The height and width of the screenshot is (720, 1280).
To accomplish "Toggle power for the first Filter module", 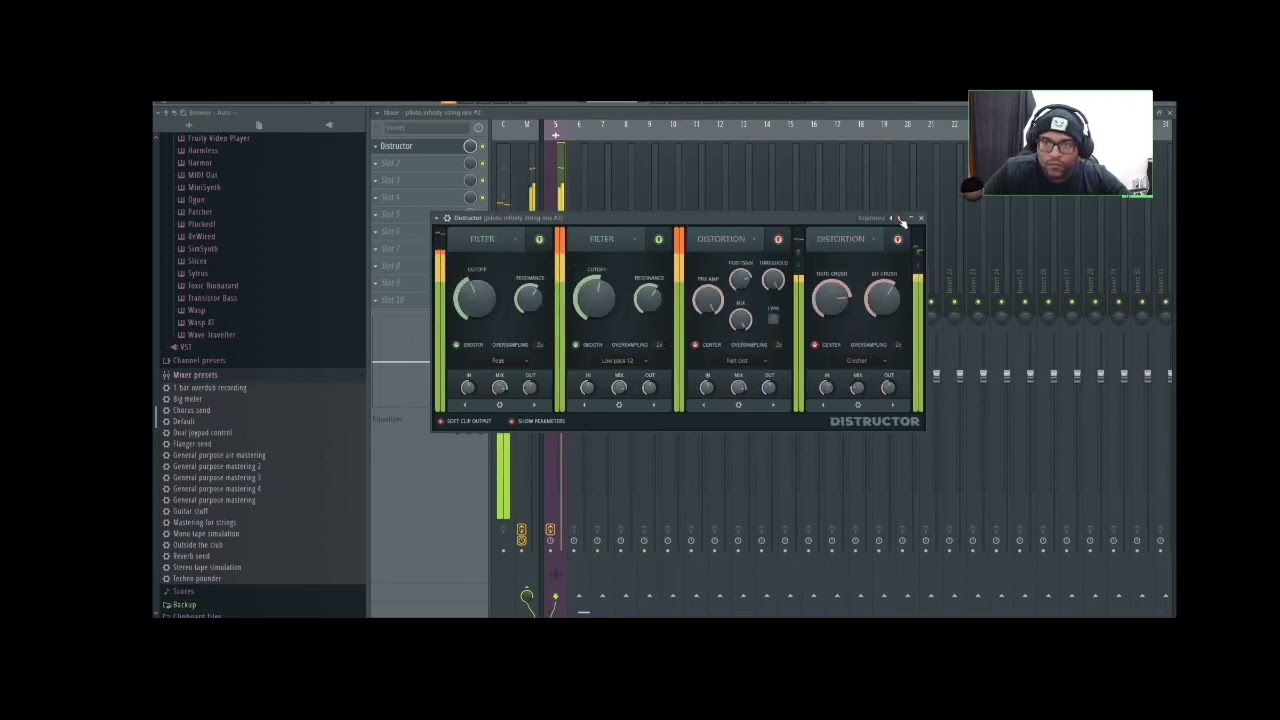I will point(539,239).
